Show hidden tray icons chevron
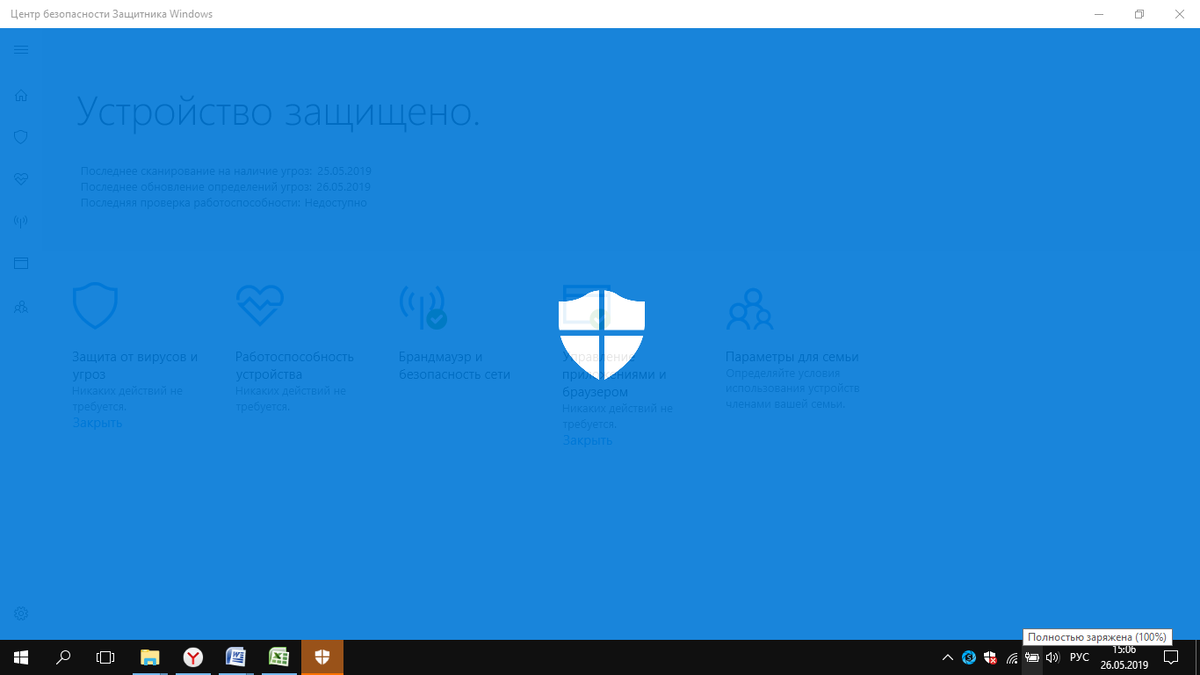Screen dimensions: 1200x675 click(x=948, y=657)
